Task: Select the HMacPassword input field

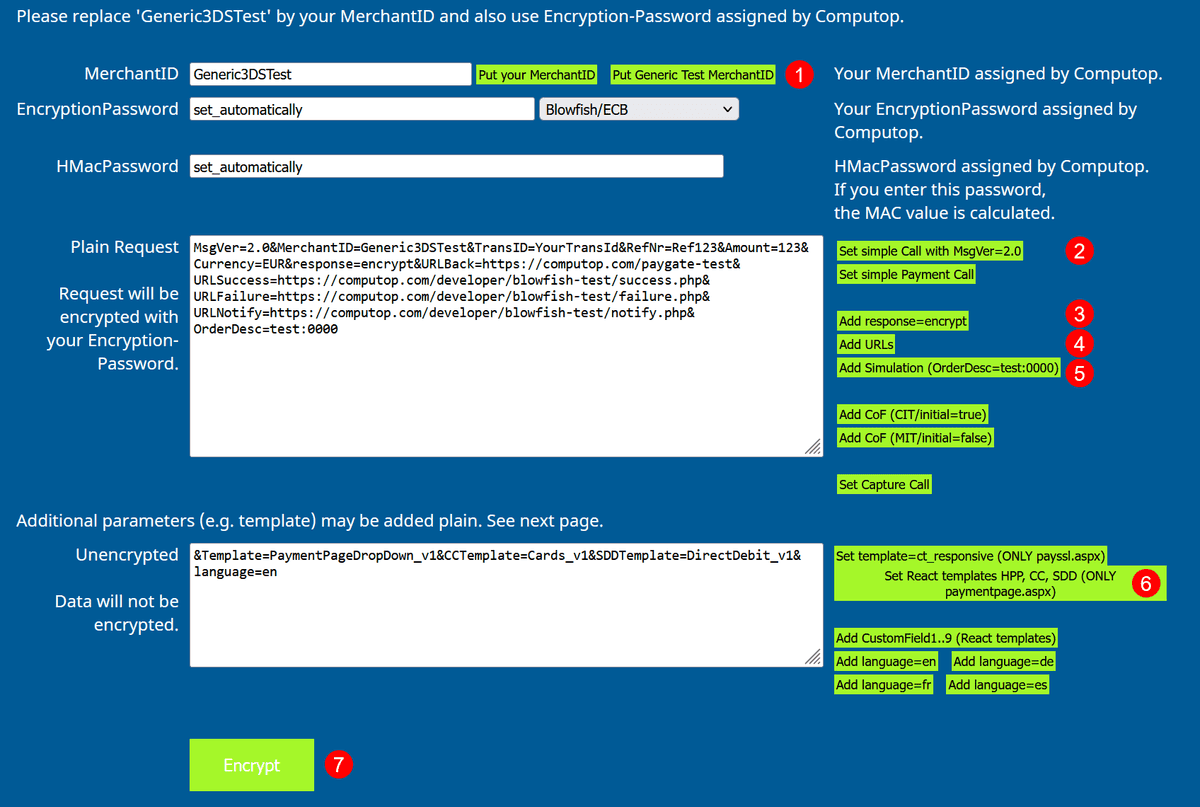Action: click(455, 166)
